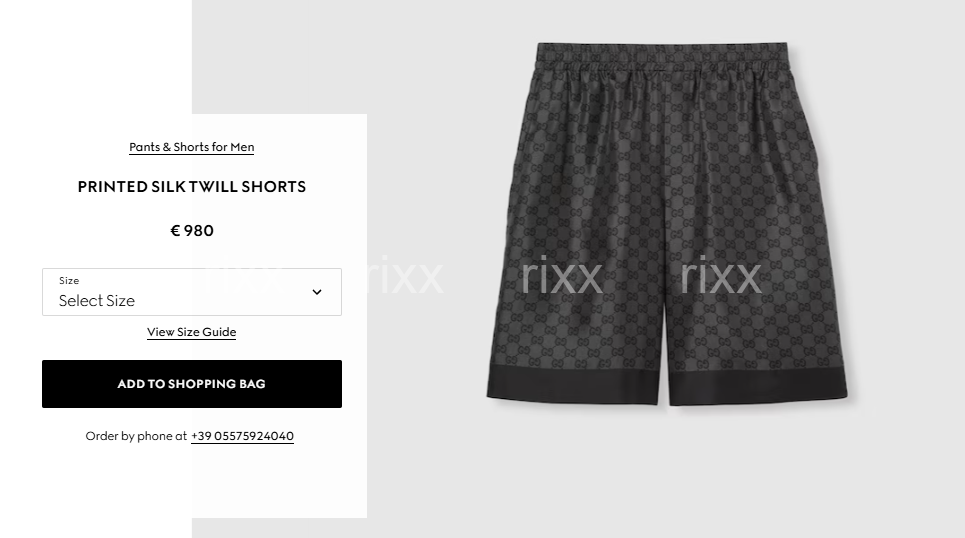The height and width of the screenshot is (538, 965).
Task: Click the elastic waistband of the shorts
Action: 662,55
